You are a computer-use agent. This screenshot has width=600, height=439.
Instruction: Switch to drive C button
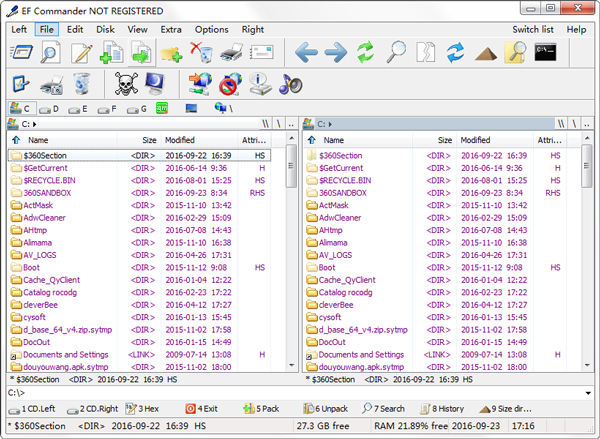(x=22, y=109)
